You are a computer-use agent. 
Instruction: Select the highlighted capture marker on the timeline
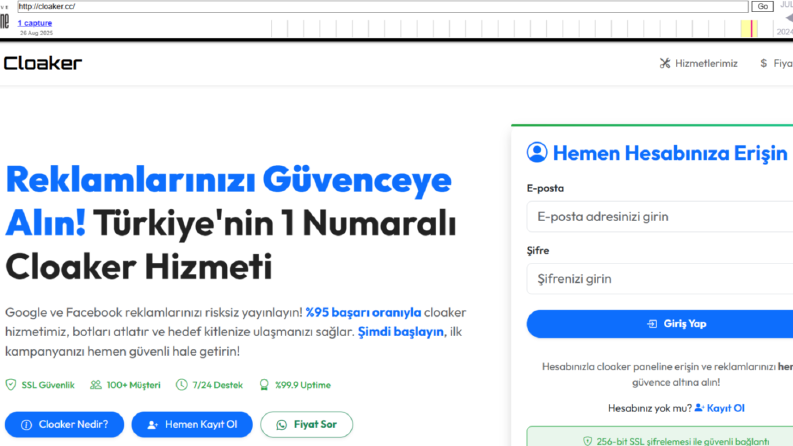click(x=752, y=28)
